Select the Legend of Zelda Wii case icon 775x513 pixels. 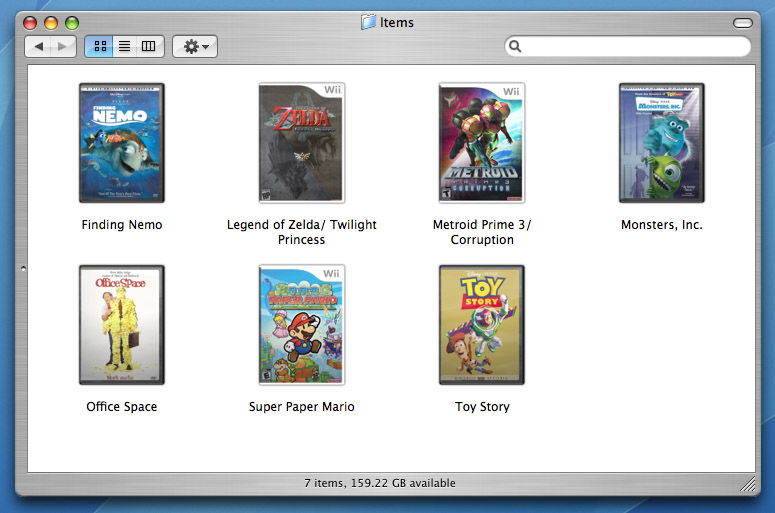(x=301, y=143)
